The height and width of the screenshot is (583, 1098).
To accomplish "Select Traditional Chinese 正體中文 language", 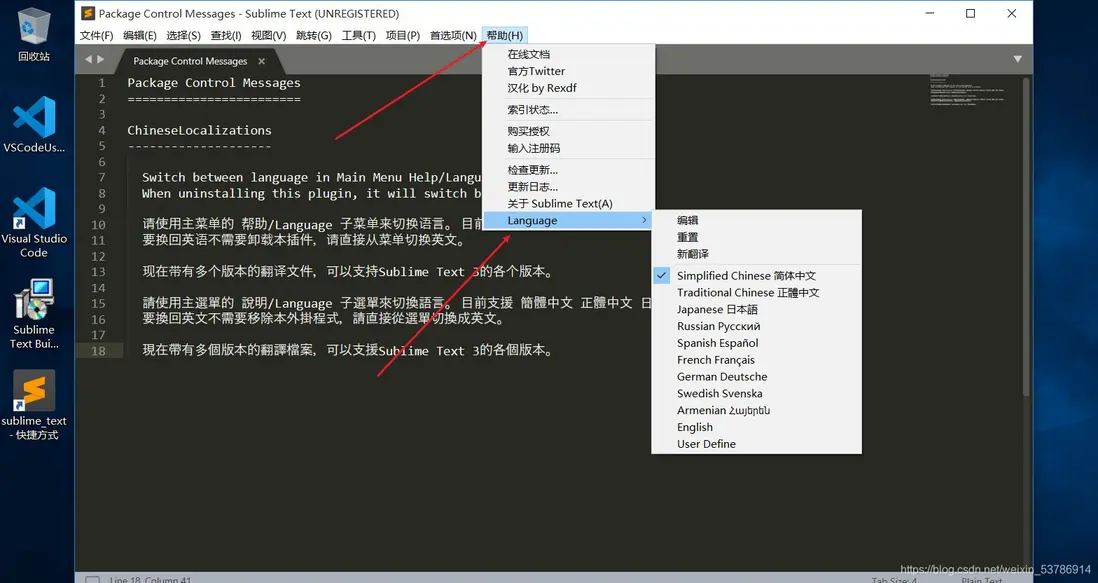I will coord(756,292).
